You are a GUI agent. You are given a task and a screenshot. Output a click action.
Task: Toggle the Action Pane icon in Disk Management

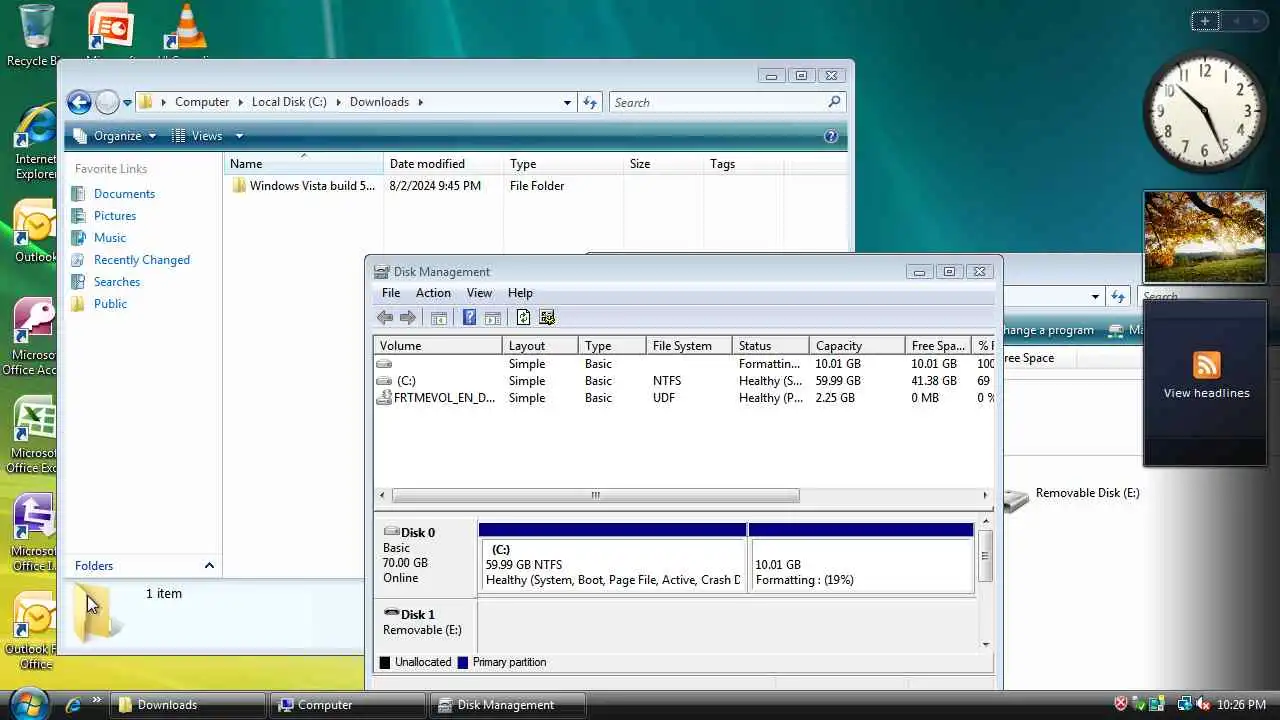[492, 318]
